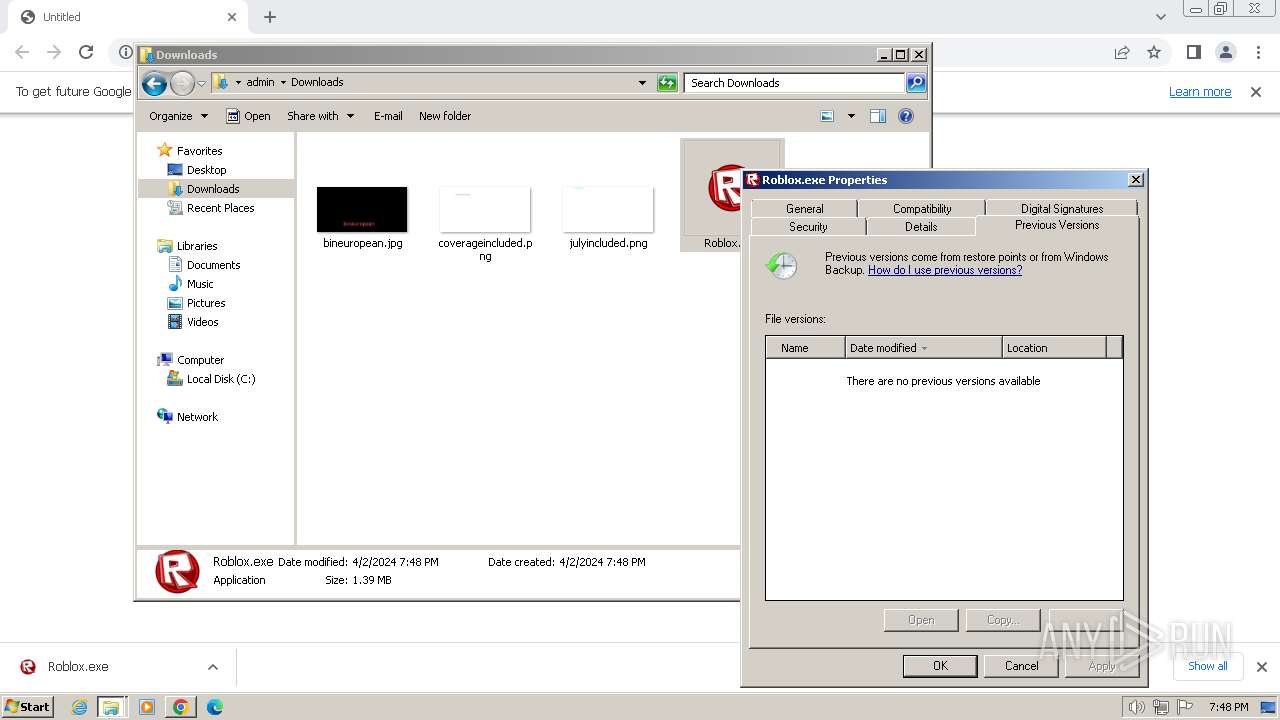1280x720 pixels.
Task: Click the volume speaker tray icon
Action: pos(1136,707)
